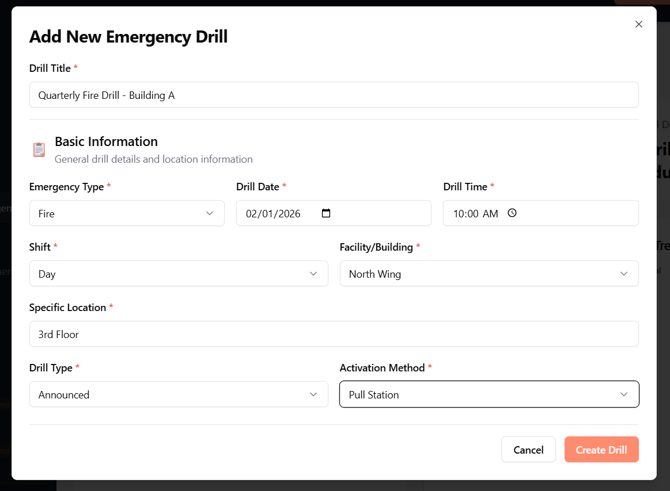Screen dimensions: 670x491
Task: Click the Basic Information section heading
Action: click(x=106, y=142)
